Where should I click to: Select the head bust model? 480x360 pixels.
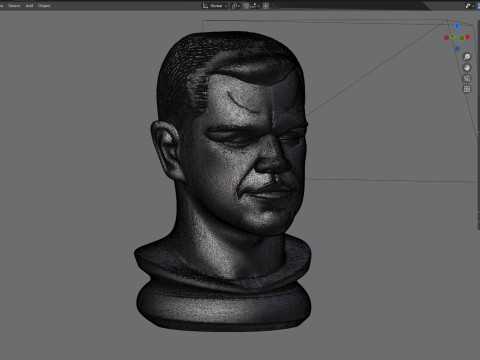[x=223, y=182]
